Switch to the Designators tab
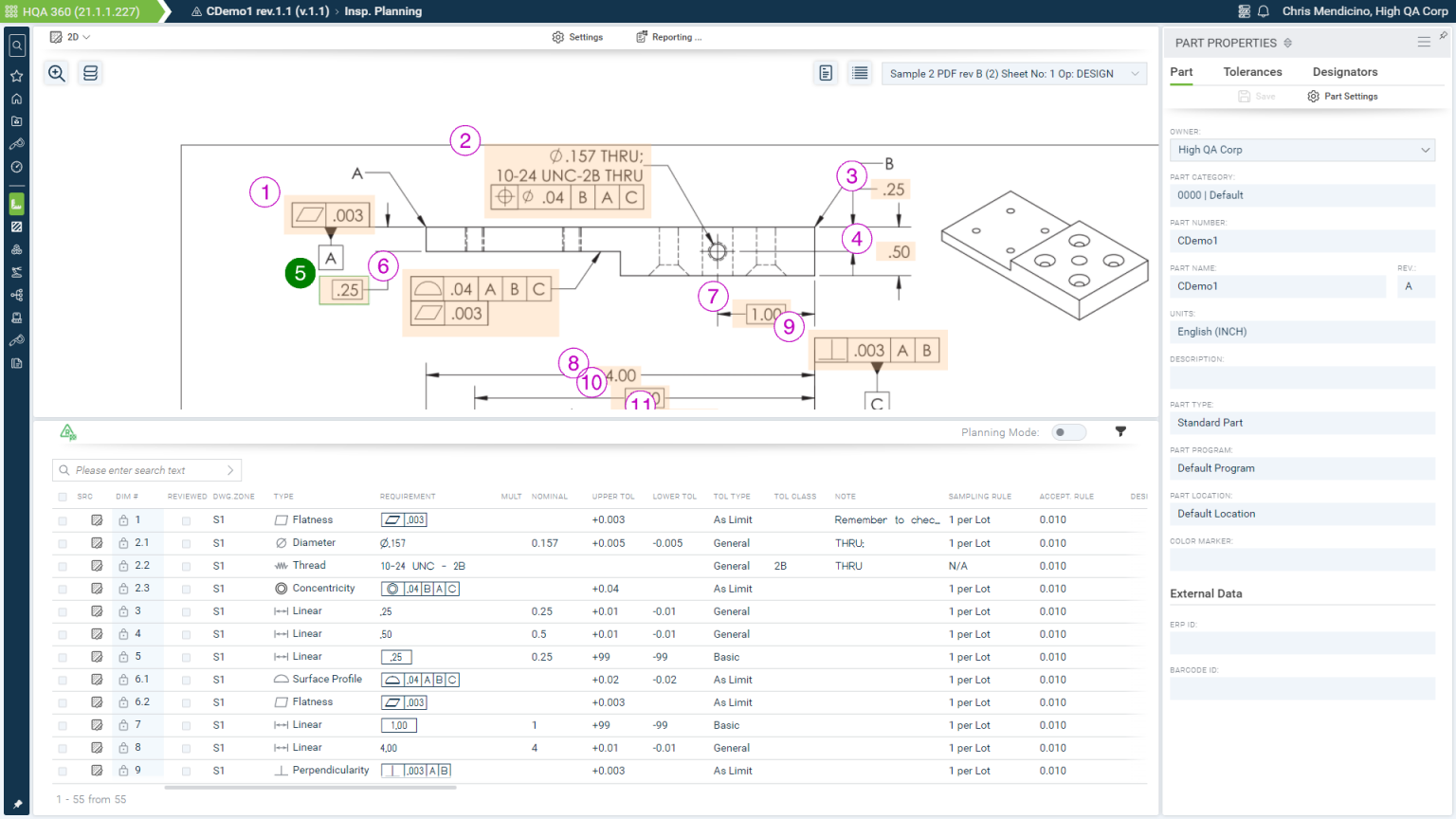The height and width of the screenshot is (819, 1456). (1344, 72)
